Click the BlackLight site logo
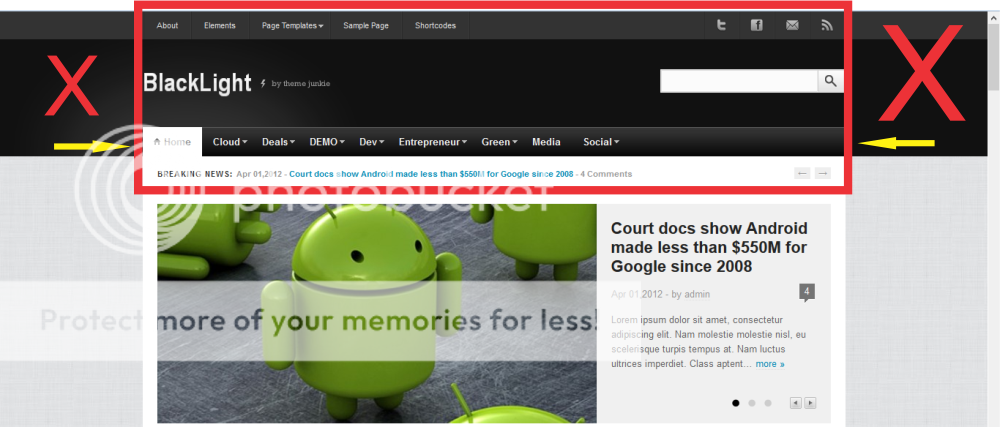Image resolution: width=1000 pixels, height=427 pixels. pyautogui.click(x=197, y=83)
